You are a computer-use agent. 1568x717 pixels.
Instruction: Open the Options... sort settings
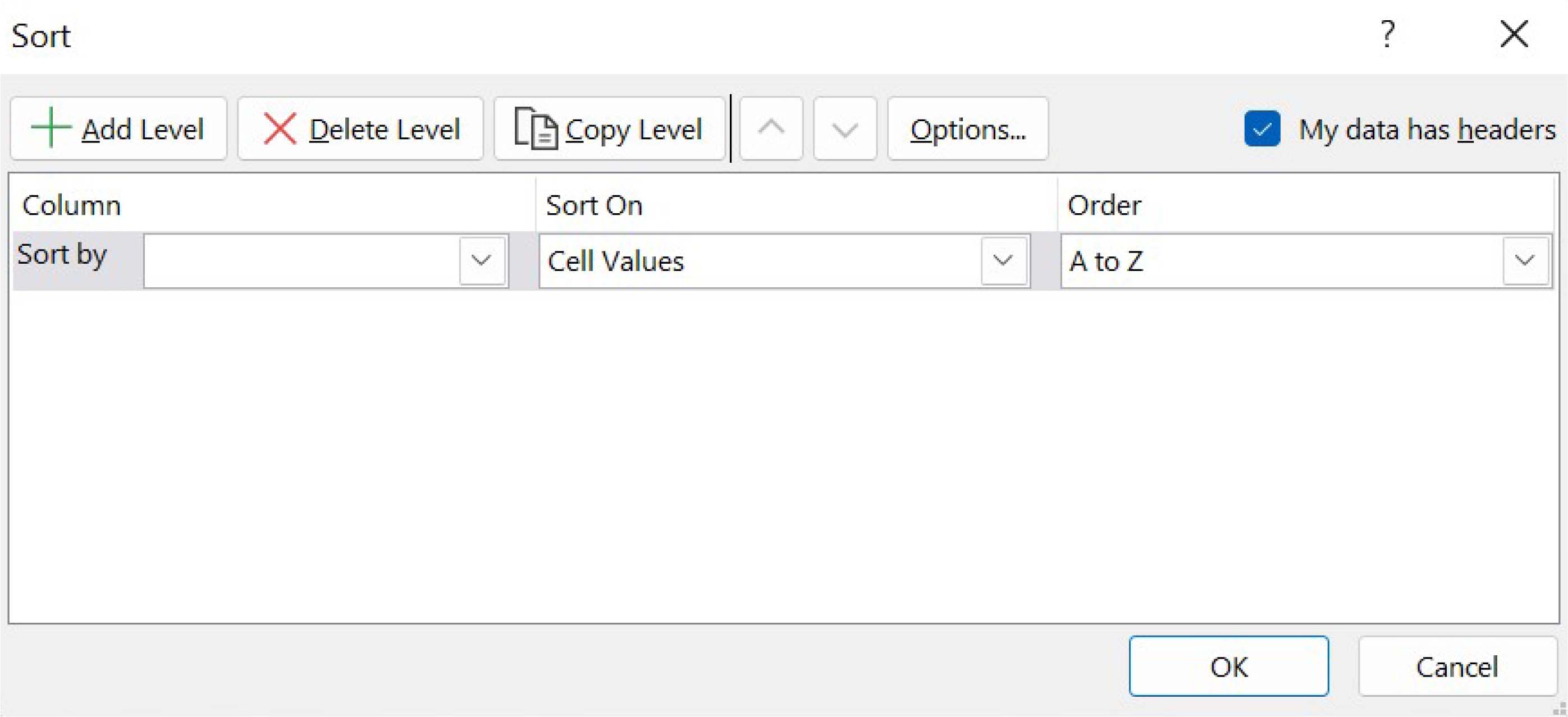point(967,129)
